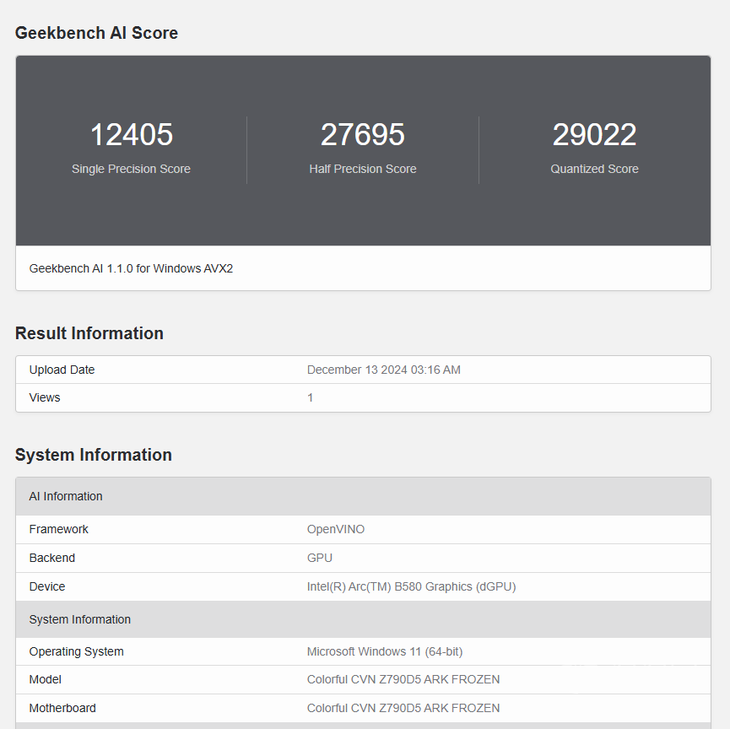This screenshot has width=730, height=729.
Task: Click the Upload Date row label
Action: [x=62, y=370]
